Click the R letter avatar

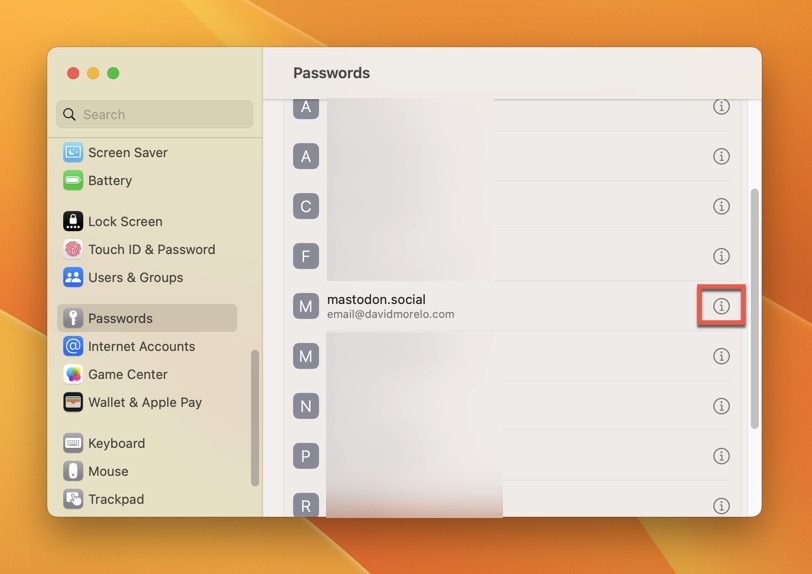tap(306, 505)
